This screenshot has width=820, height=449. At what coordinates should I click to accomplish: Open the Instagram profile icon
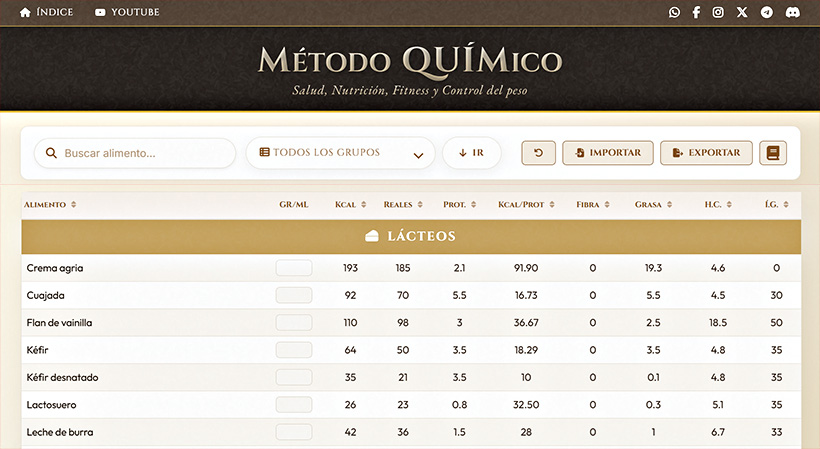718,13
